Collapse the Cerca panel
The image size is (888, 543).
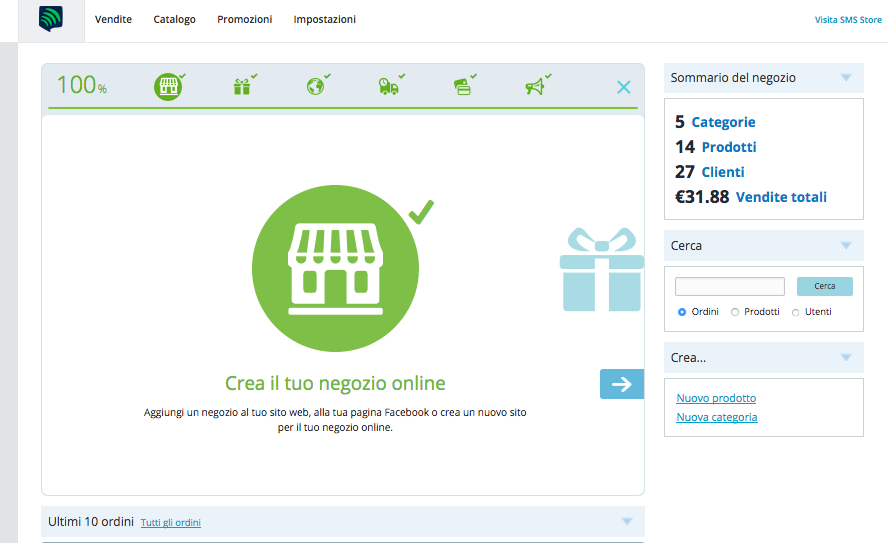[846, 245]
